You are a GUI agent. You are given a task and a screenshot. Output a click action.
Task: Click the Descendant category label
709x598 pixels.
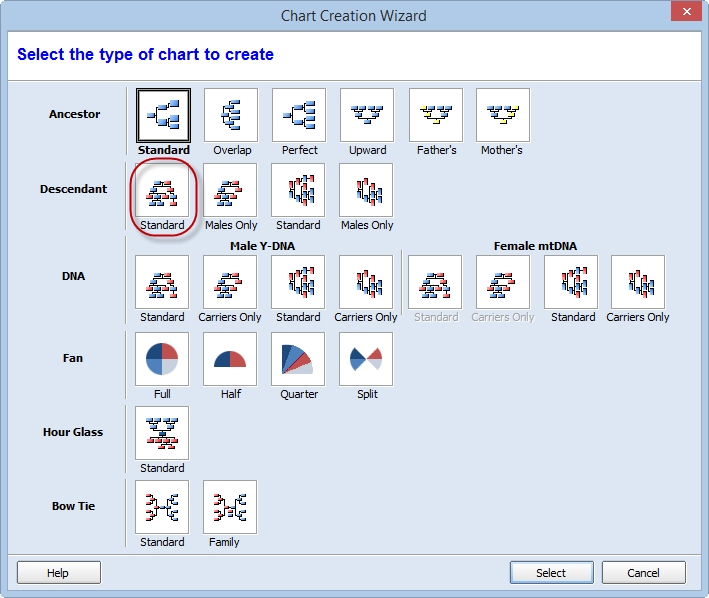pos(74,189)
